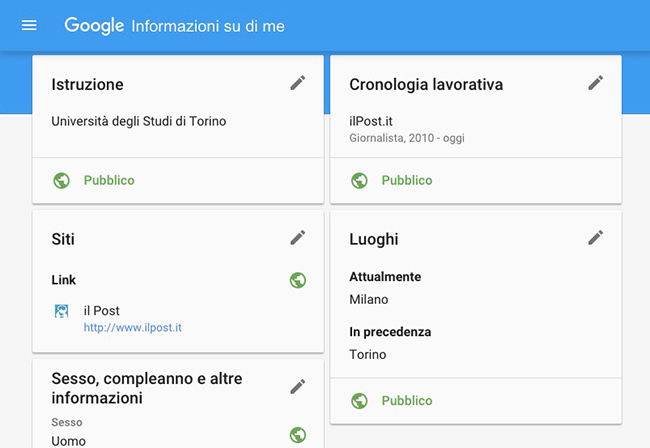Change Pubblico visibility under Luoghi
Image resolution: width=650 pixels, height=448 pixels.
pos(407,400)
